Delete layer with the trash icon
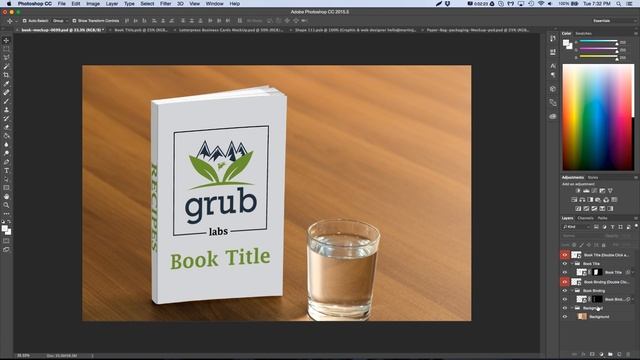 (628, 354)
